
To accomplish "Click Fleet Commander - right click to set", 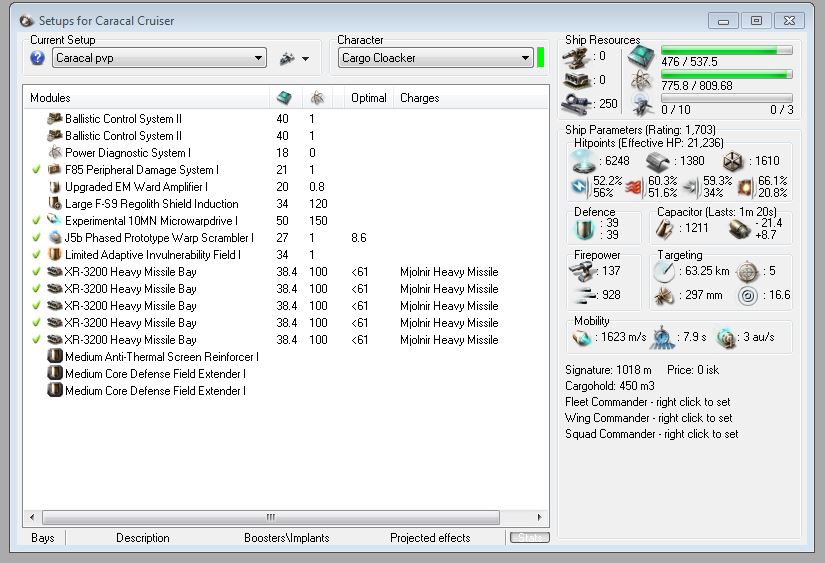I will [x=648, y=402].
